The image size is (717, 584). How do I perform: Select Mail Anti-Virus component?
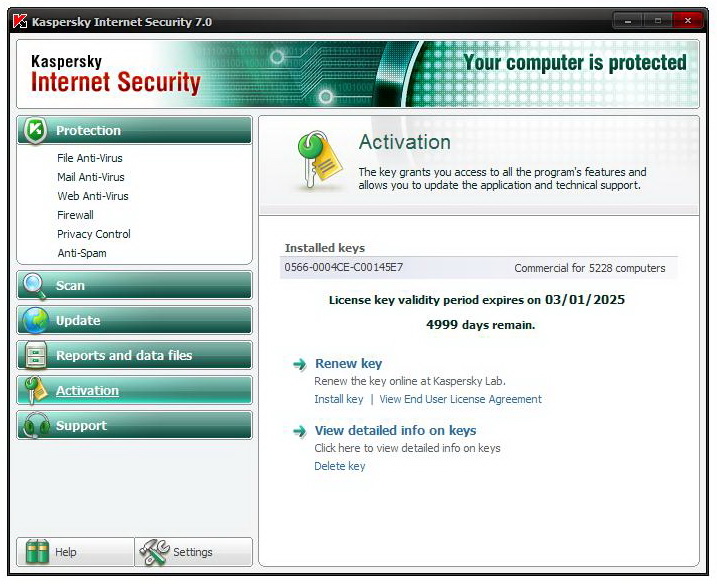tap(91, 177)
